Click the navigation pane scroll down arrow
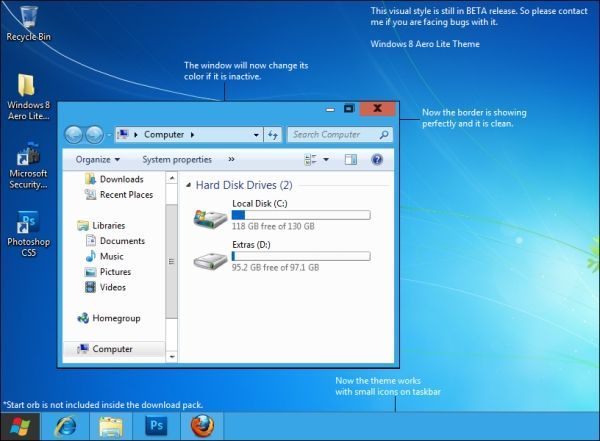Viewport: 600px width, 441px height. coord(172,357)
